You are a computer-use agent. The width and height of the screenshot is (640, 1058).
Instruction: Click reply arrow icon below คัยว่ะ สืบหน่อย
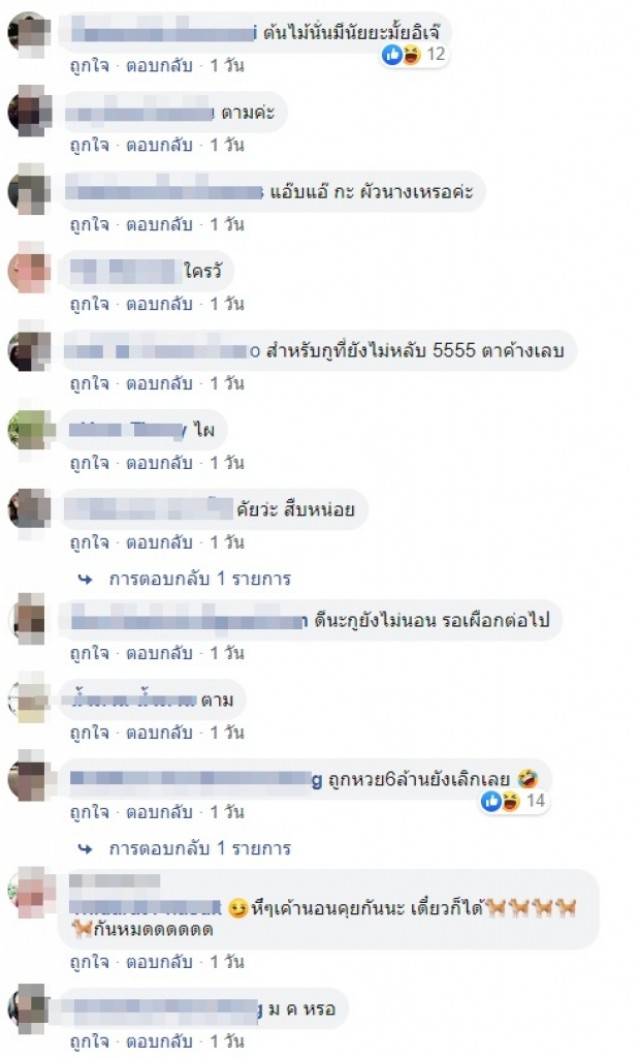tap(86, 579)
